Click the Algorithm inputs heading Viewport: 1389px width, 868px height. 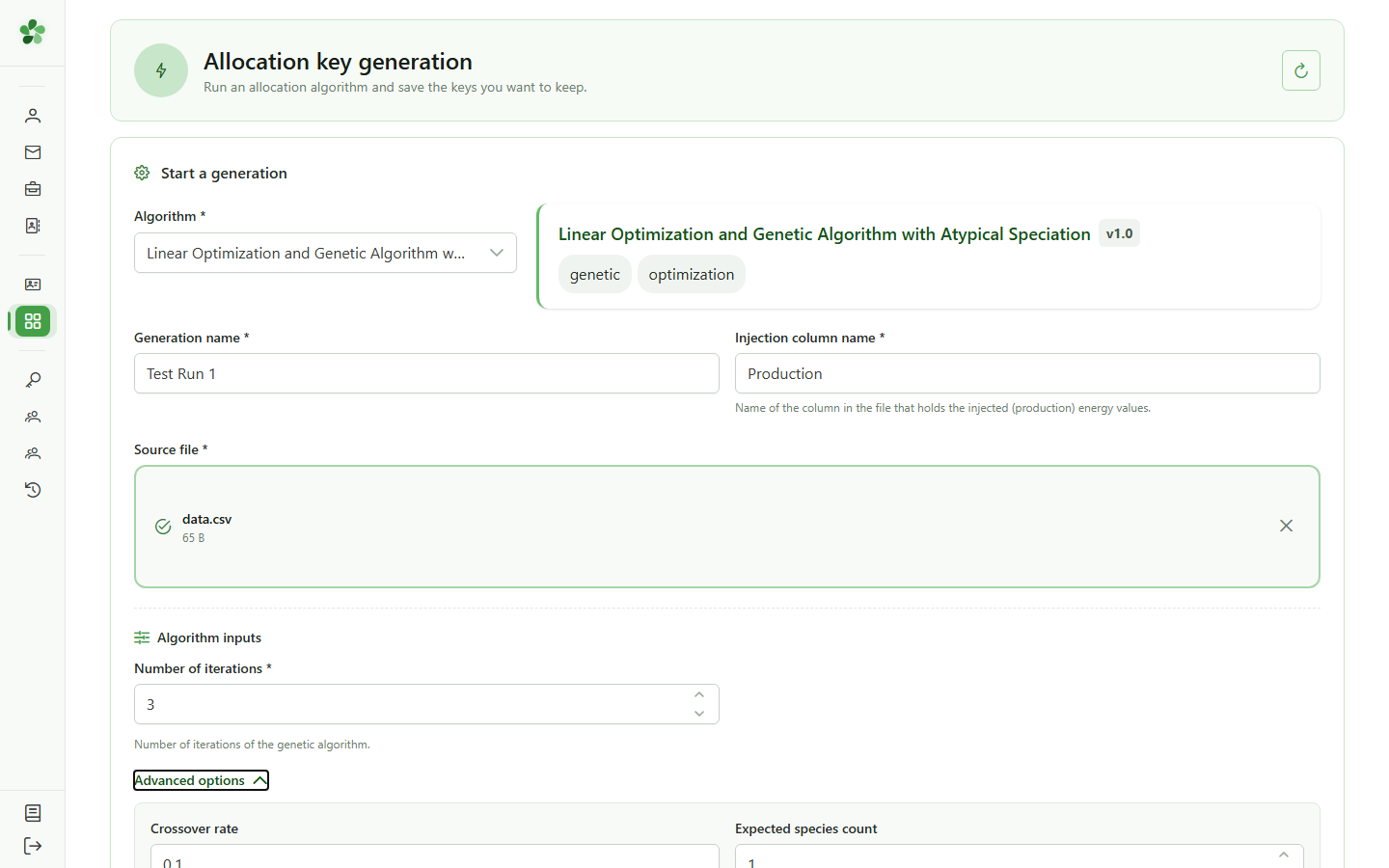pyautogui.click(x=209, y=637)
